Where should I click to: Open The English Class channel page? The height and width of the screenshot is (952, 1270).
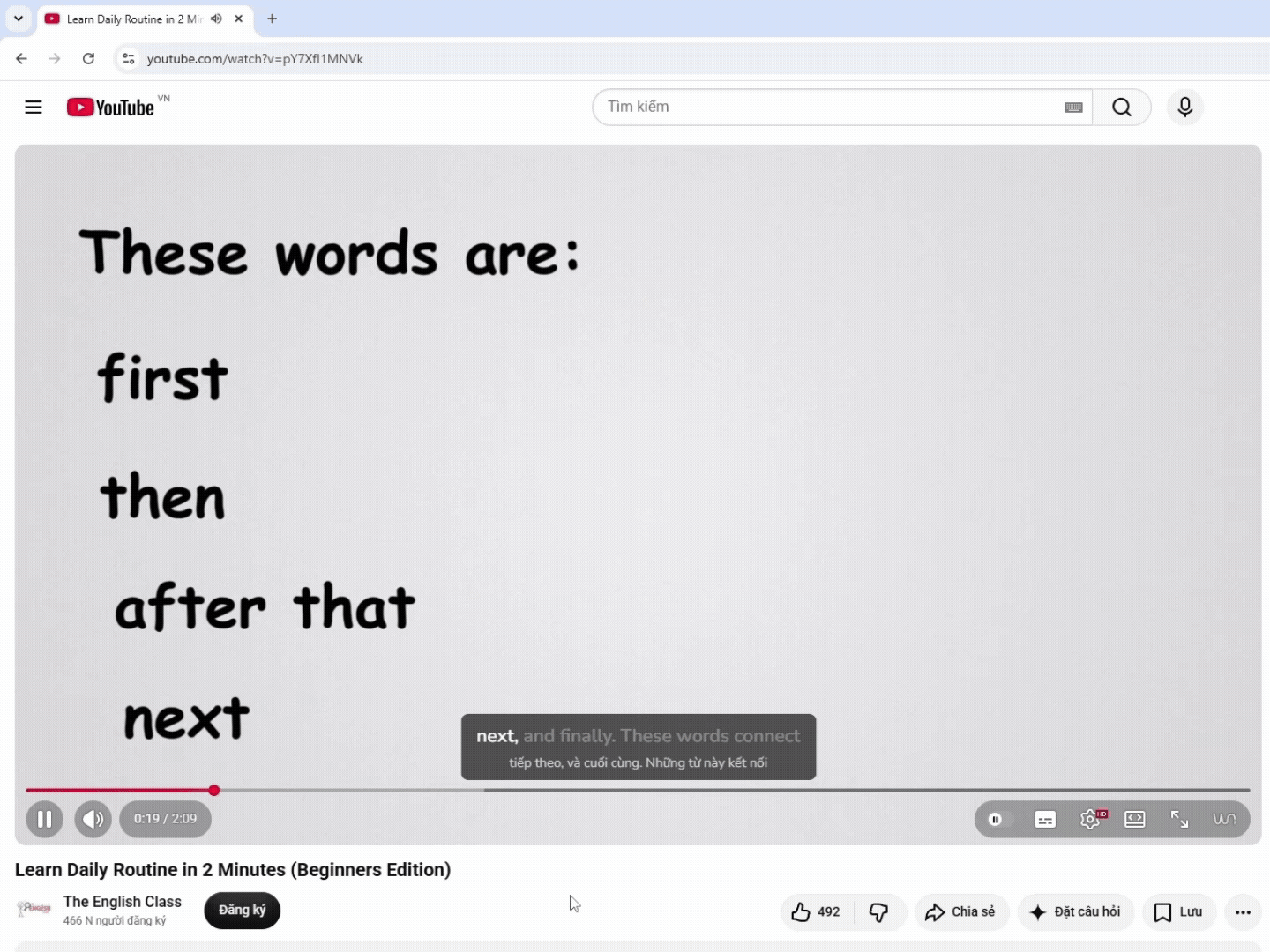point(123,902)
